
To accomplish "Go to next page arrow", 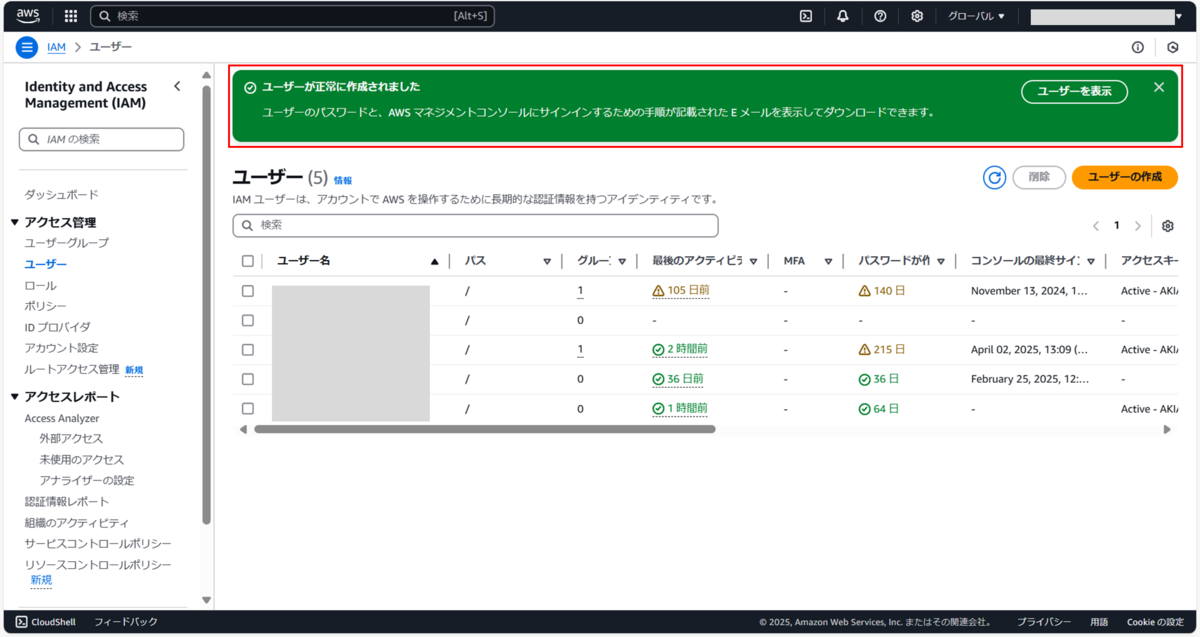I will point(1138,226).
